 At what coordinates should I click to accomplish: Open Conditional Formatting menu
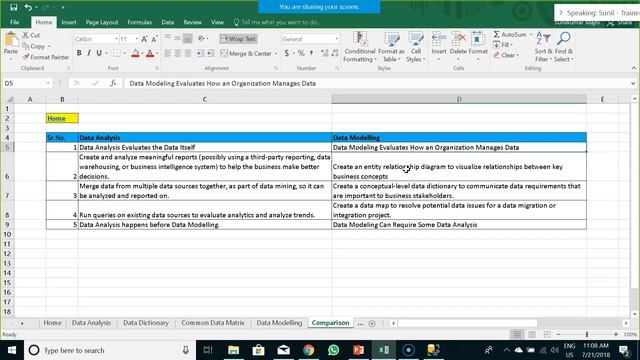[360, 47]
